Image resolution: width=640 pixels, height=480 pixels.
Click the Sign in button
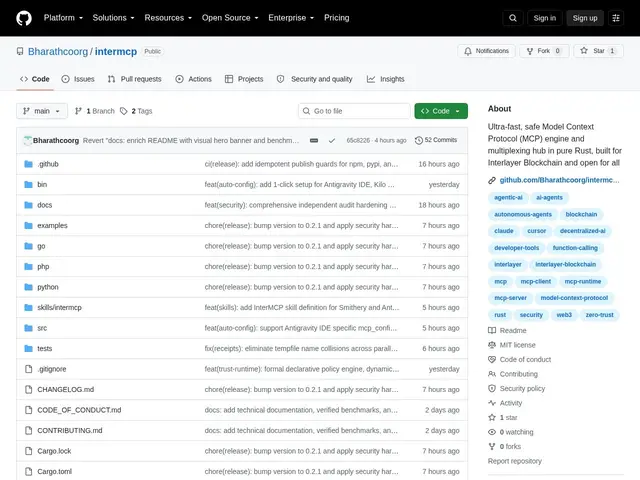(x=544, y=18)
